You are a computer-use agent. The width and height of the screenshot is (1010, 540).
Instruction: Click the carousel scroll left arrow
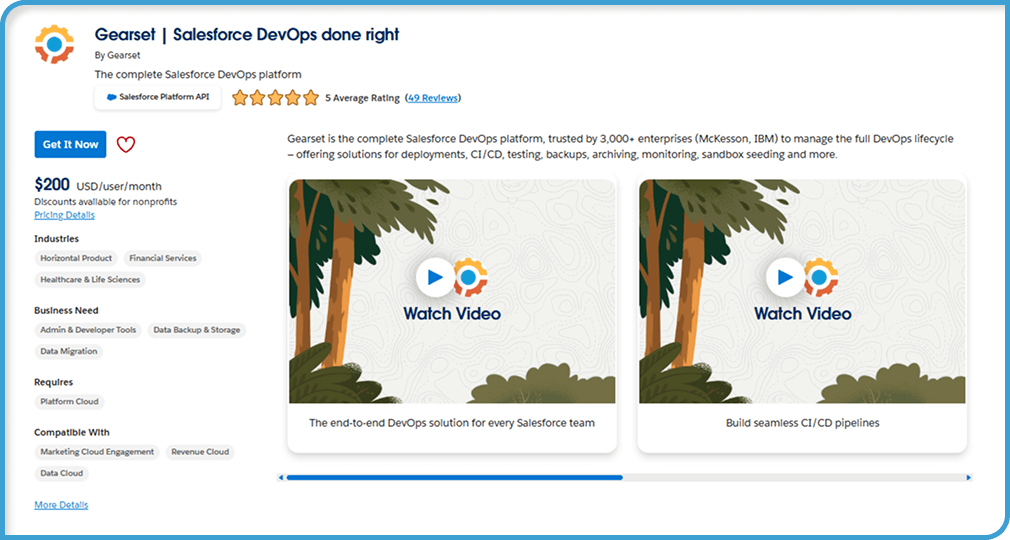[281, 478]
